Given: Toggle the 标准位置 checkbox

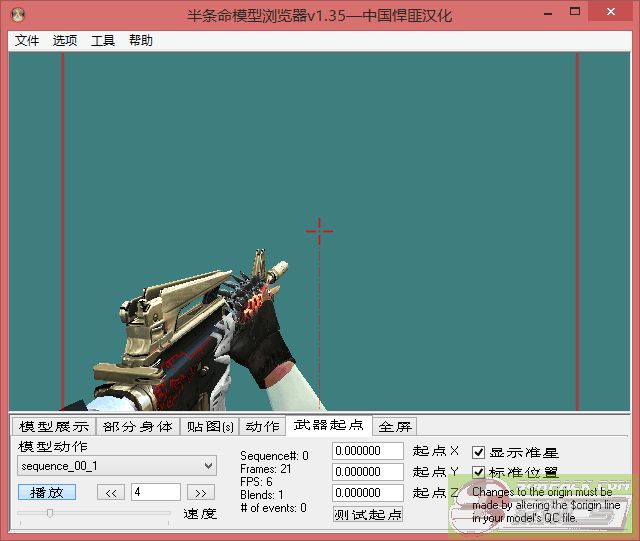Looking at the screenshot, I should (x=479, y=473).
